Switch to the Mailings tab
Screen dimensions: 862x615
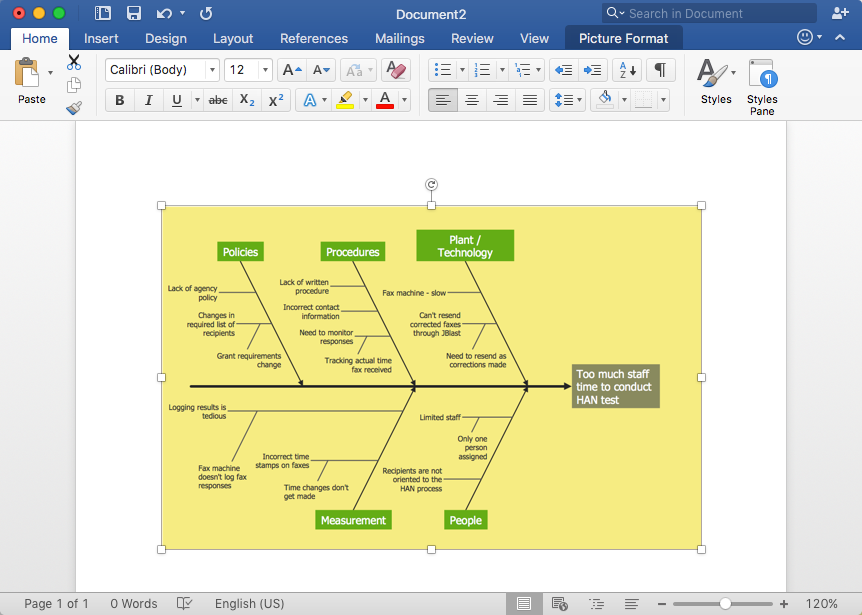(400, 38)
